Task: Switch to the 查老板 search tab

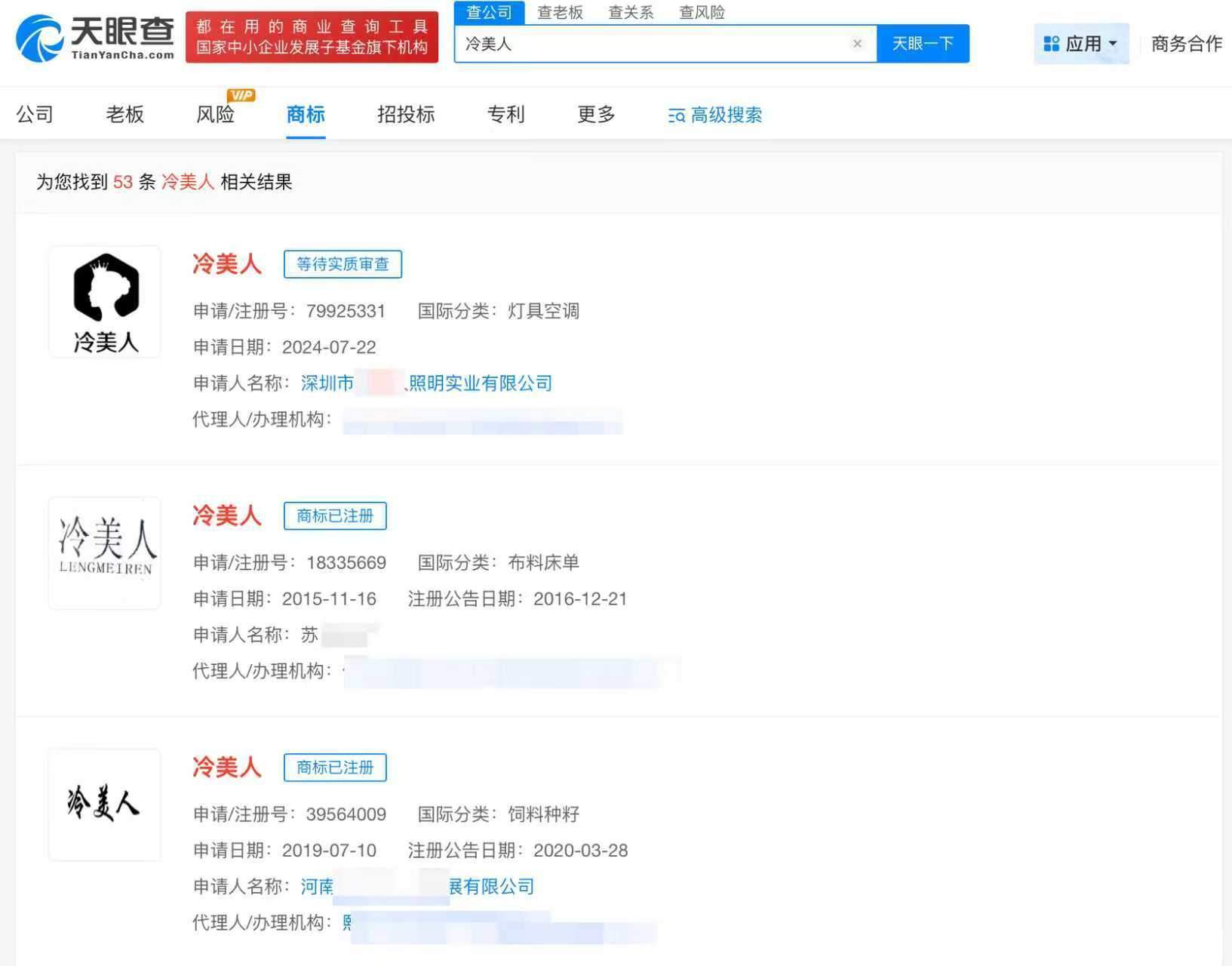Action: [560, 12]
